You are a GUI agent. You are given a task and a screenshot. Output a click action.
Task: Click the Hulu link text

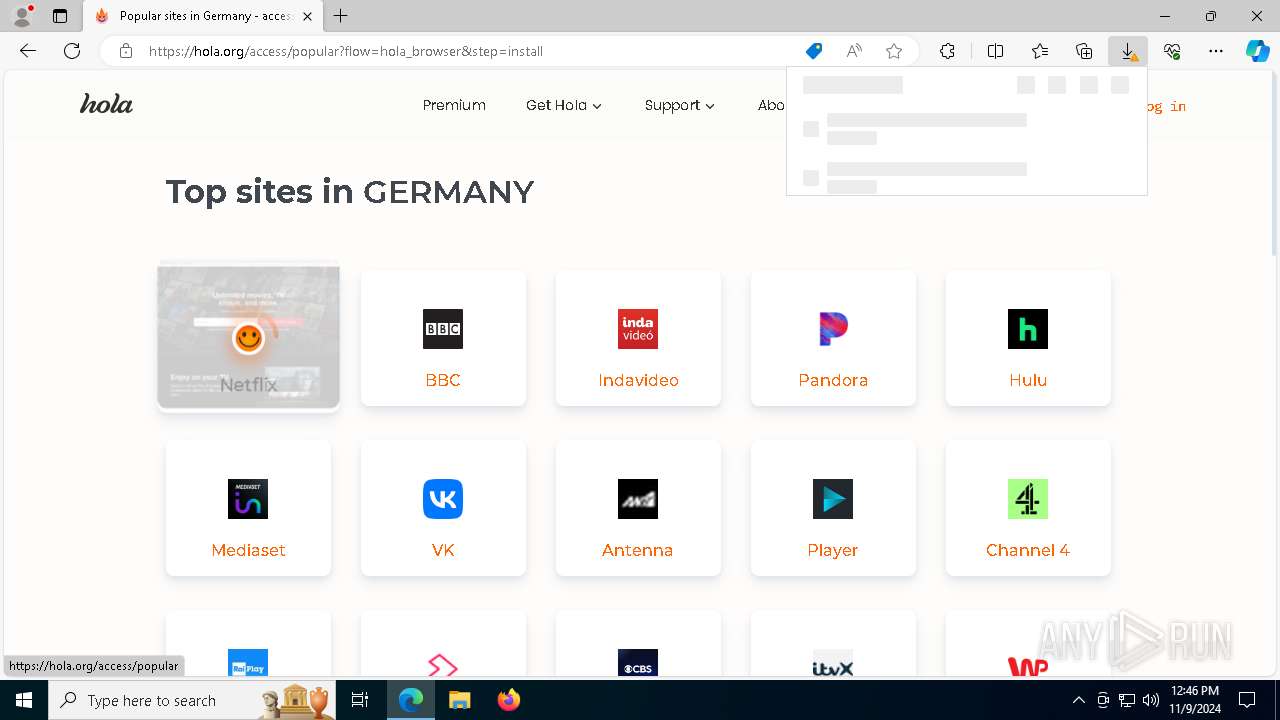click(x=1028, y=380)
